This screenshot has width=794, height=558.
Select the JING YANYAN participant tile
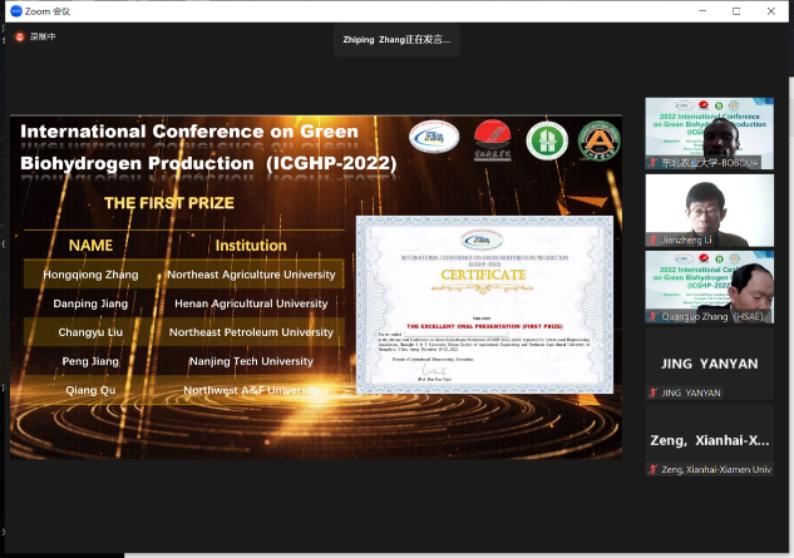click(709, 364)
